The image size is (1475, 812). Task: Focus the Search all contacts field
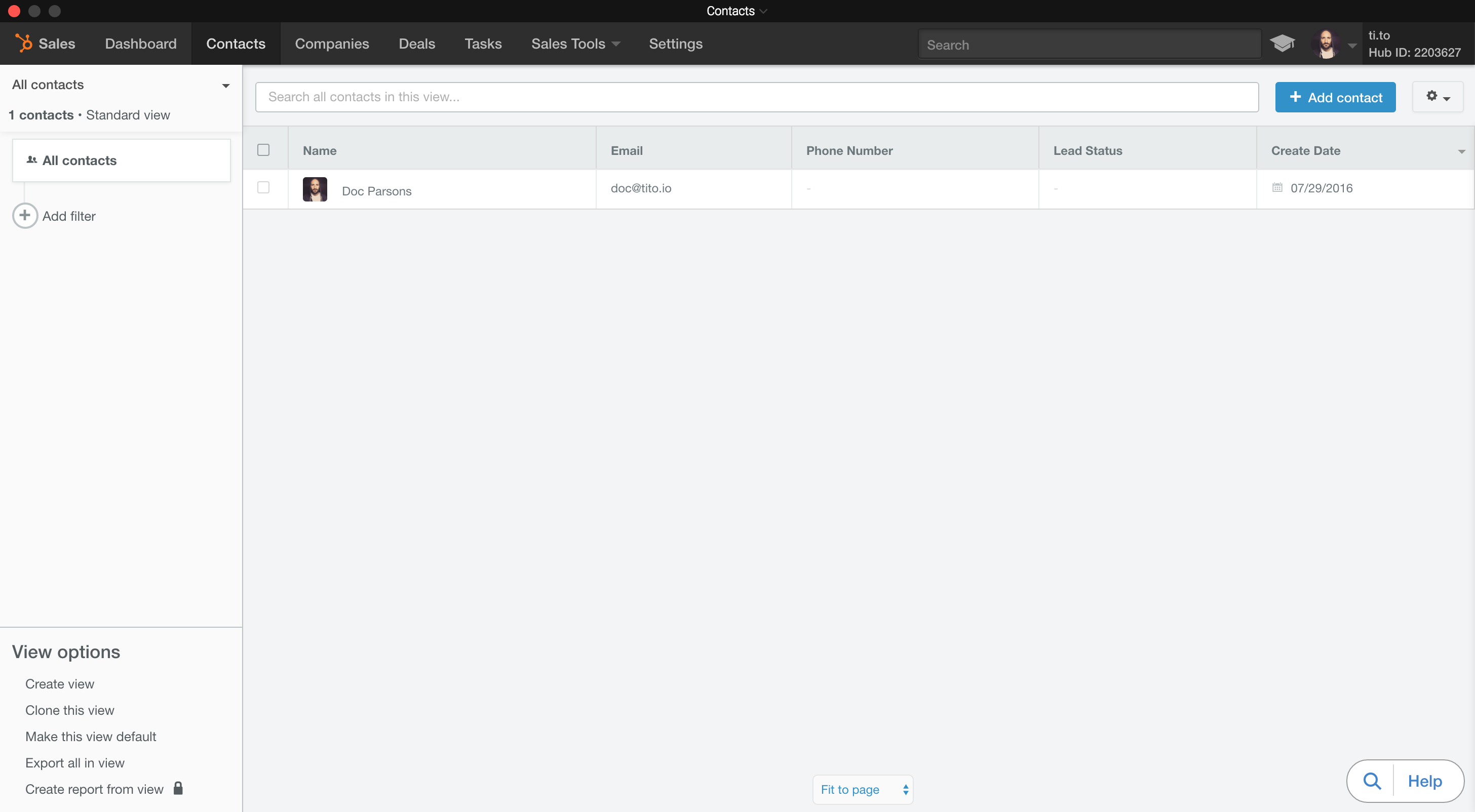(757, 97)
